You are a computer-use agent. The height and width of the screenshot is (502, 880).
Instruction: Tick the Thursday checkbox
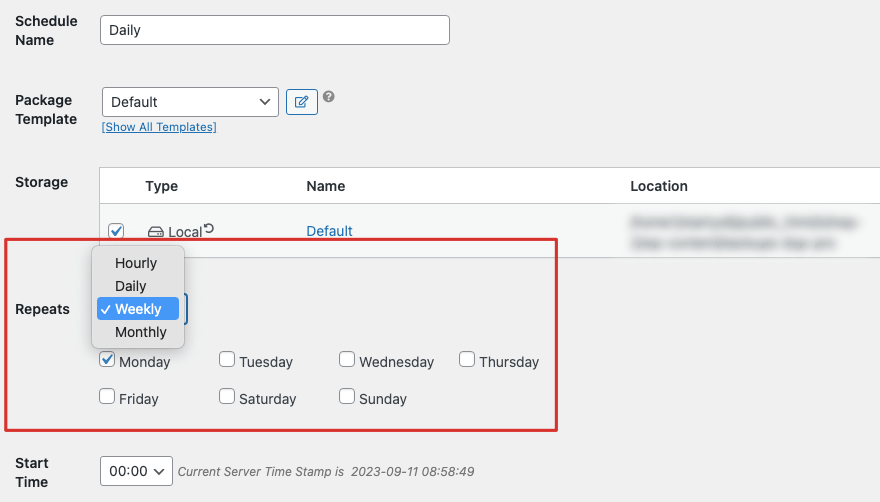467,359
